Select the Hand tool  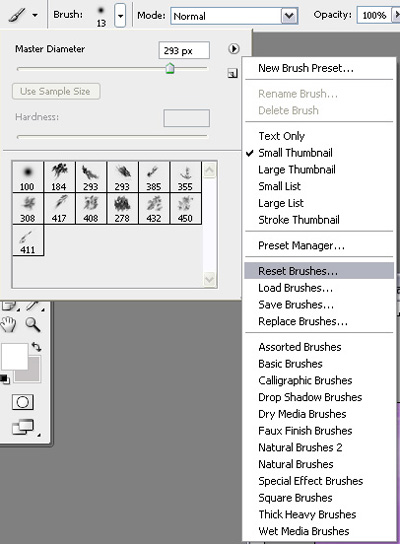click(x=8, y=324)
